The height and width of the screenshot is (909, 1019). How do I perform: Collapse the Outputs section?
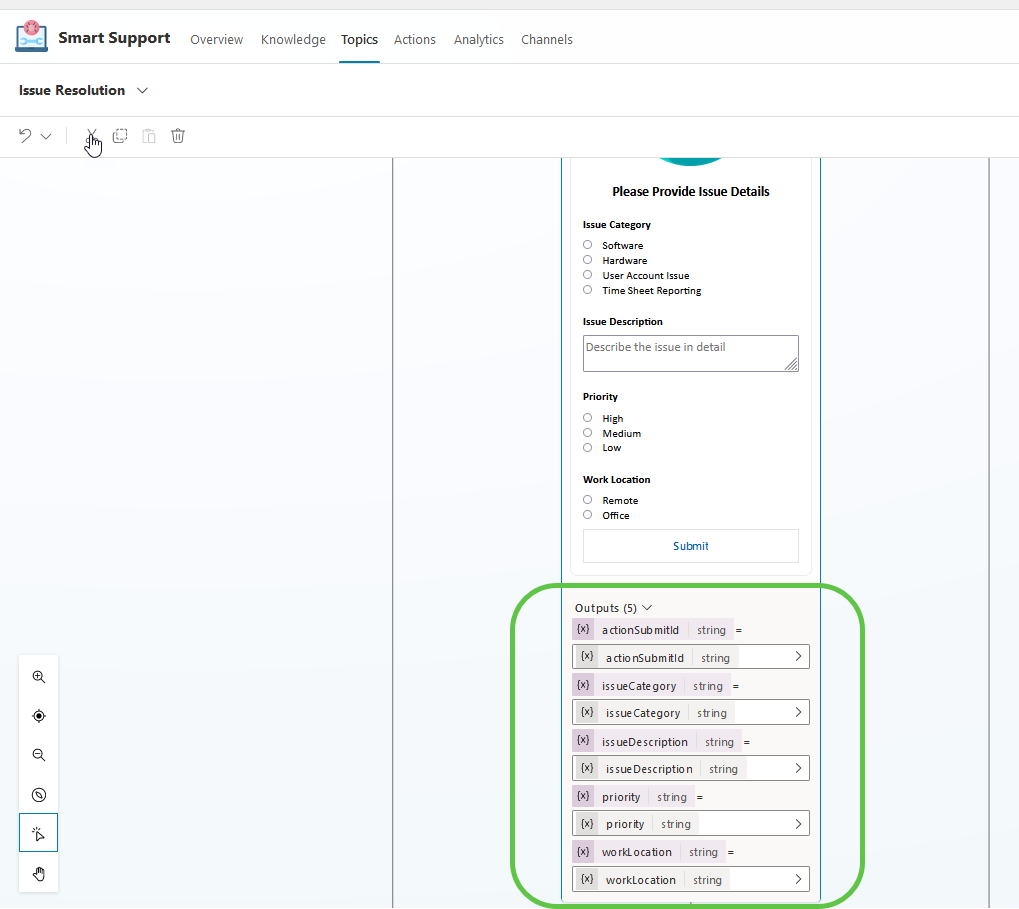tap(646, 607)
